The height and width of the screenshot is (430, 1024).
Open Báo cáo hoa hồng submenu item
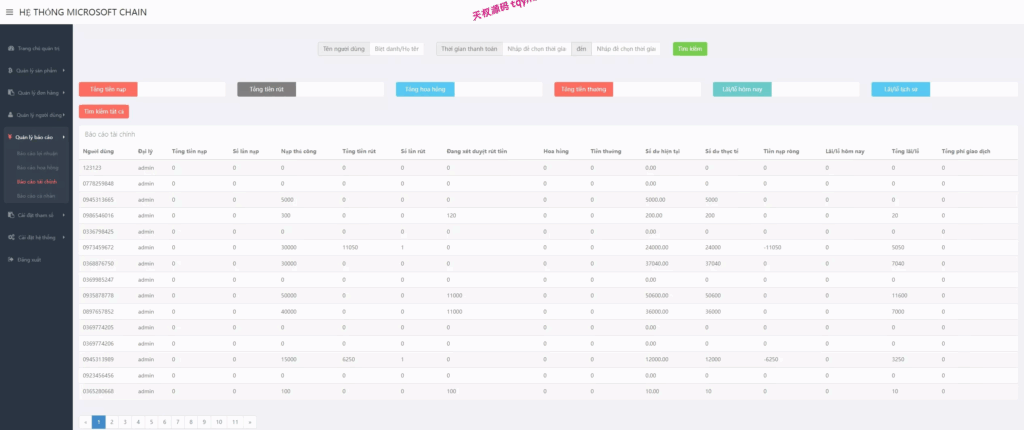click(36, 168)
